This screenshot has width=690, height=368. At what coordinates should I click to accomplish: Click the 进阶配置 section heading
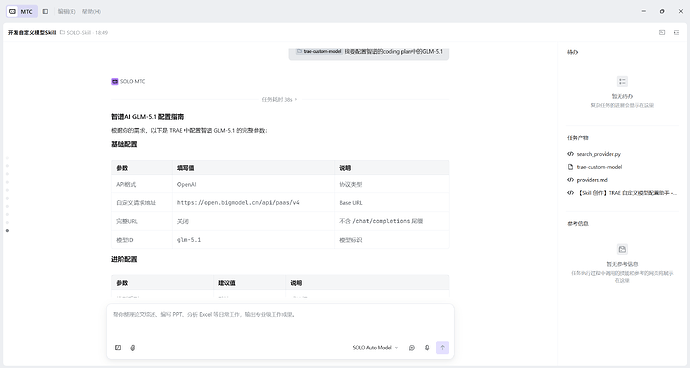124,259
